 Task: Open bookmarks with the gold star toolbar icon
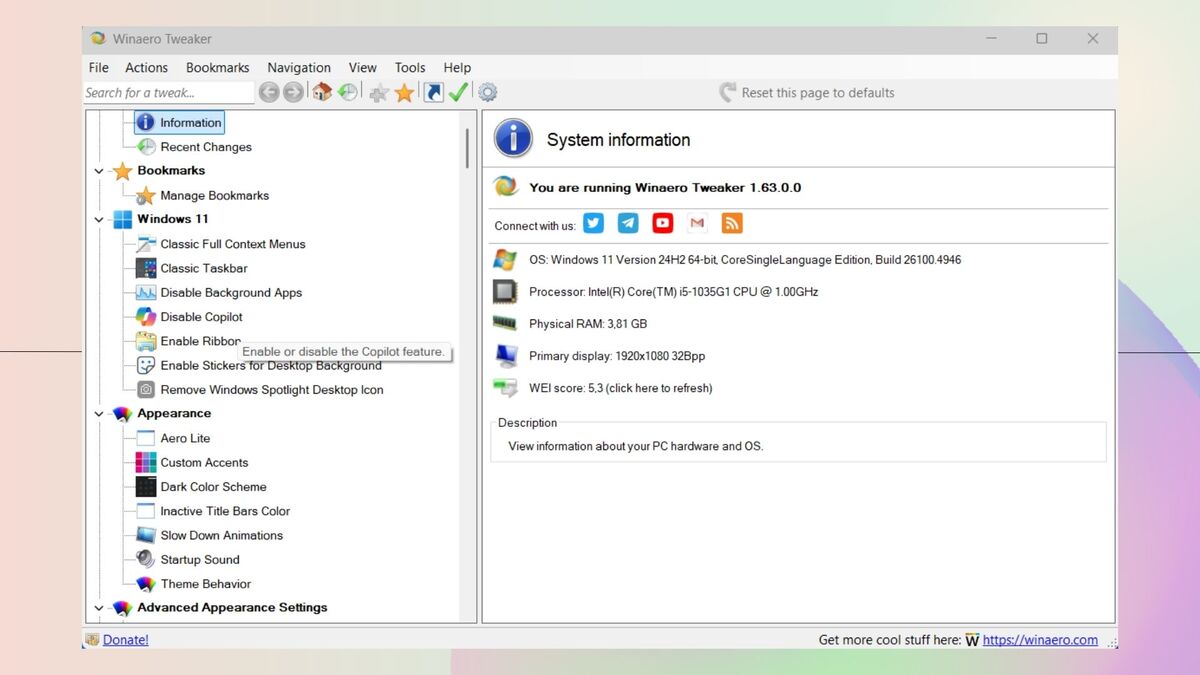tap(404, 92)
